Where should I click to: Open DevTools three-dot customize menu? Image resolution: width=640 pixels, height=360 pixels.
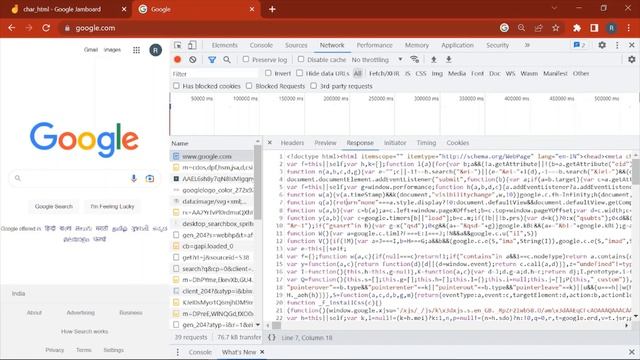tap(617, 45)
